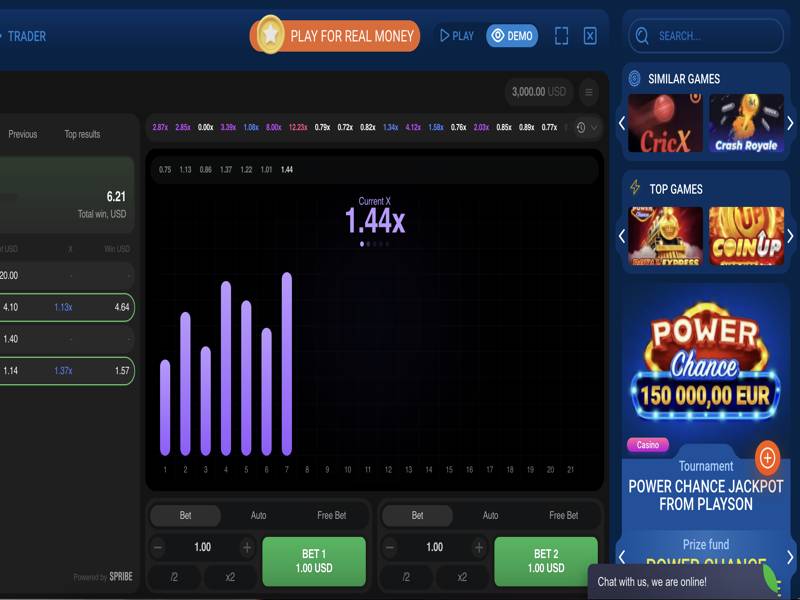The width and height of the screenshot is (800, 600).
Task: Click the coin star icon
Action: (270, 35)
